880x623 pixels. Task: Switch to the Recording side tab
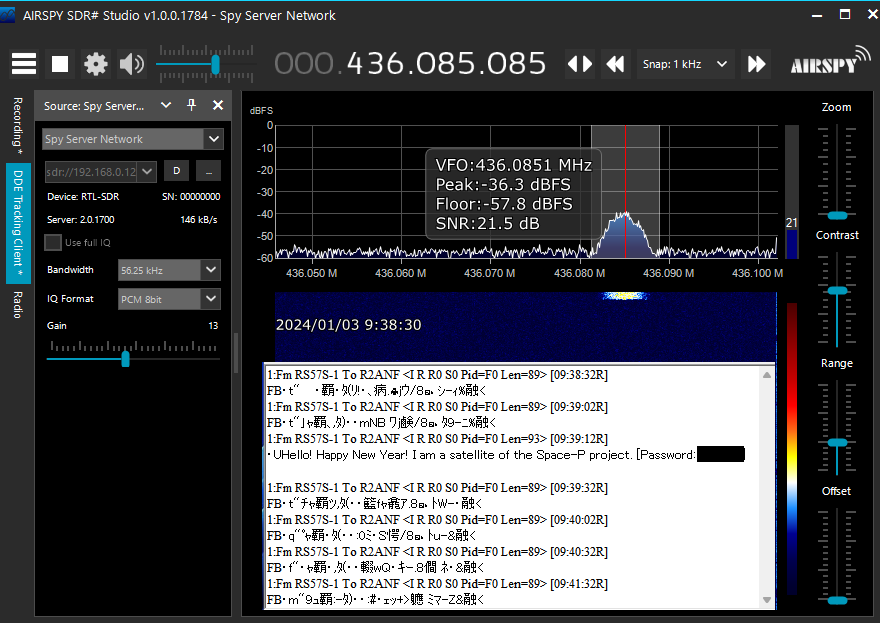(18, 126)
